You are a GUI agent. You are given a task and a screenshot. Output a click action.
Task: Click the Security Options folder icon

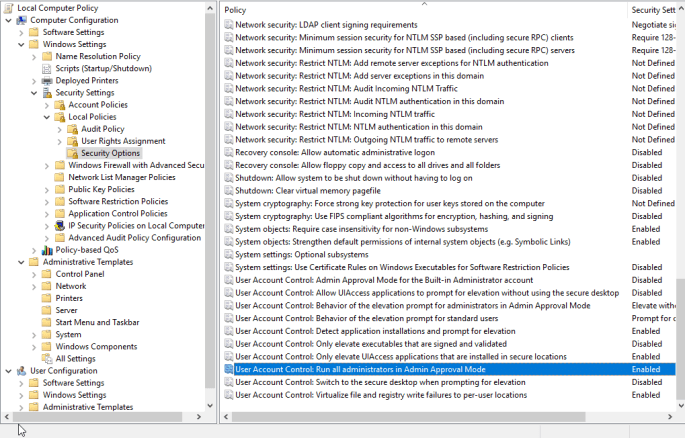tap(73, 153)
